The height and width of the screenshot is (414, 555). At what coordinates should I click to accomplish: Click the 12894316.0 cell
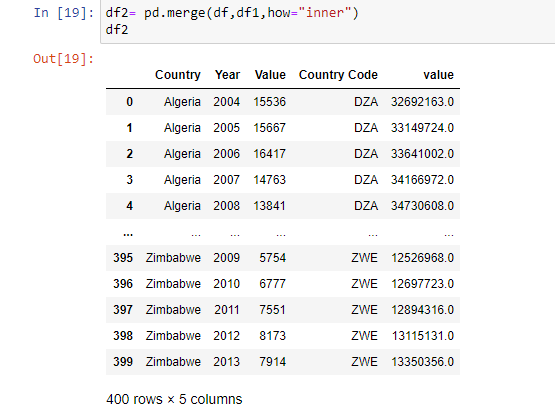[422, 310]
